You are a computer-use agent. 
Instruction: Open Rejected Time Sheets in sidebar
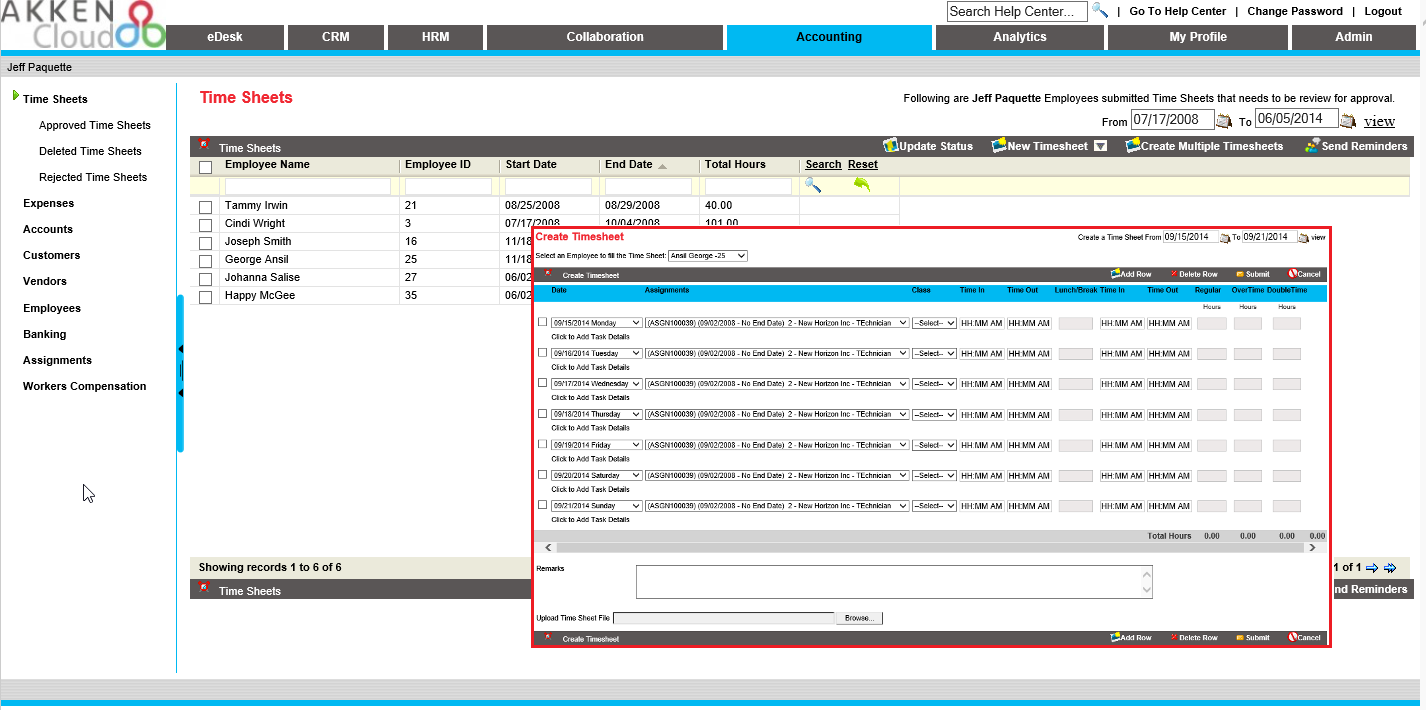[93, 177]
